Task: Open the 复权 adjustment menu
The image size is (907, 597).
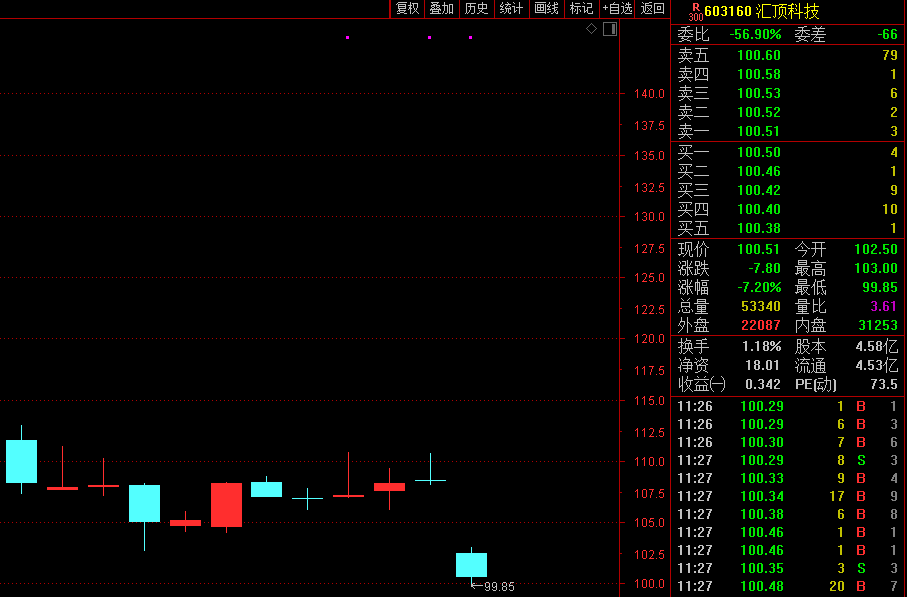Action: pyautogui.click(x=407, y=9)
